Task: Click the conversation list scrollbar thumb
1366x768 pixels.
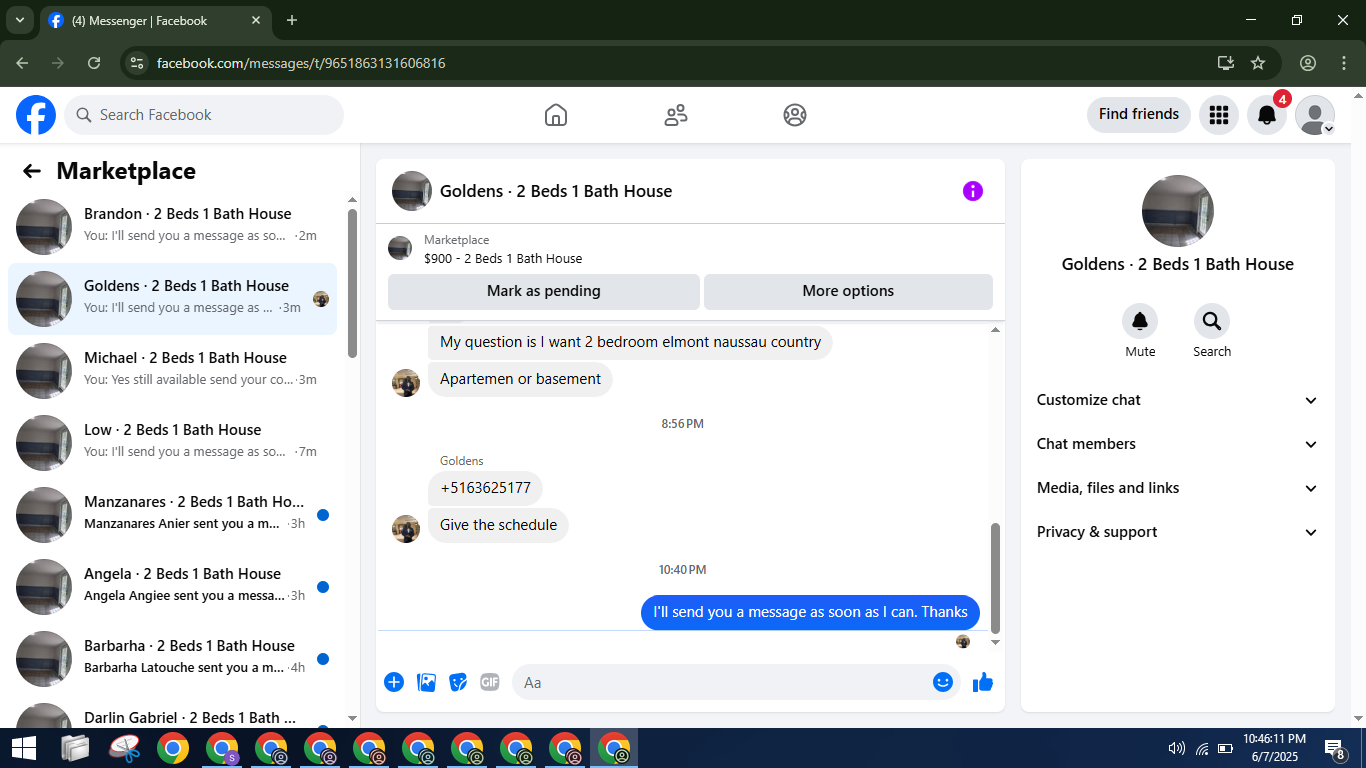Action: [352, 283]
